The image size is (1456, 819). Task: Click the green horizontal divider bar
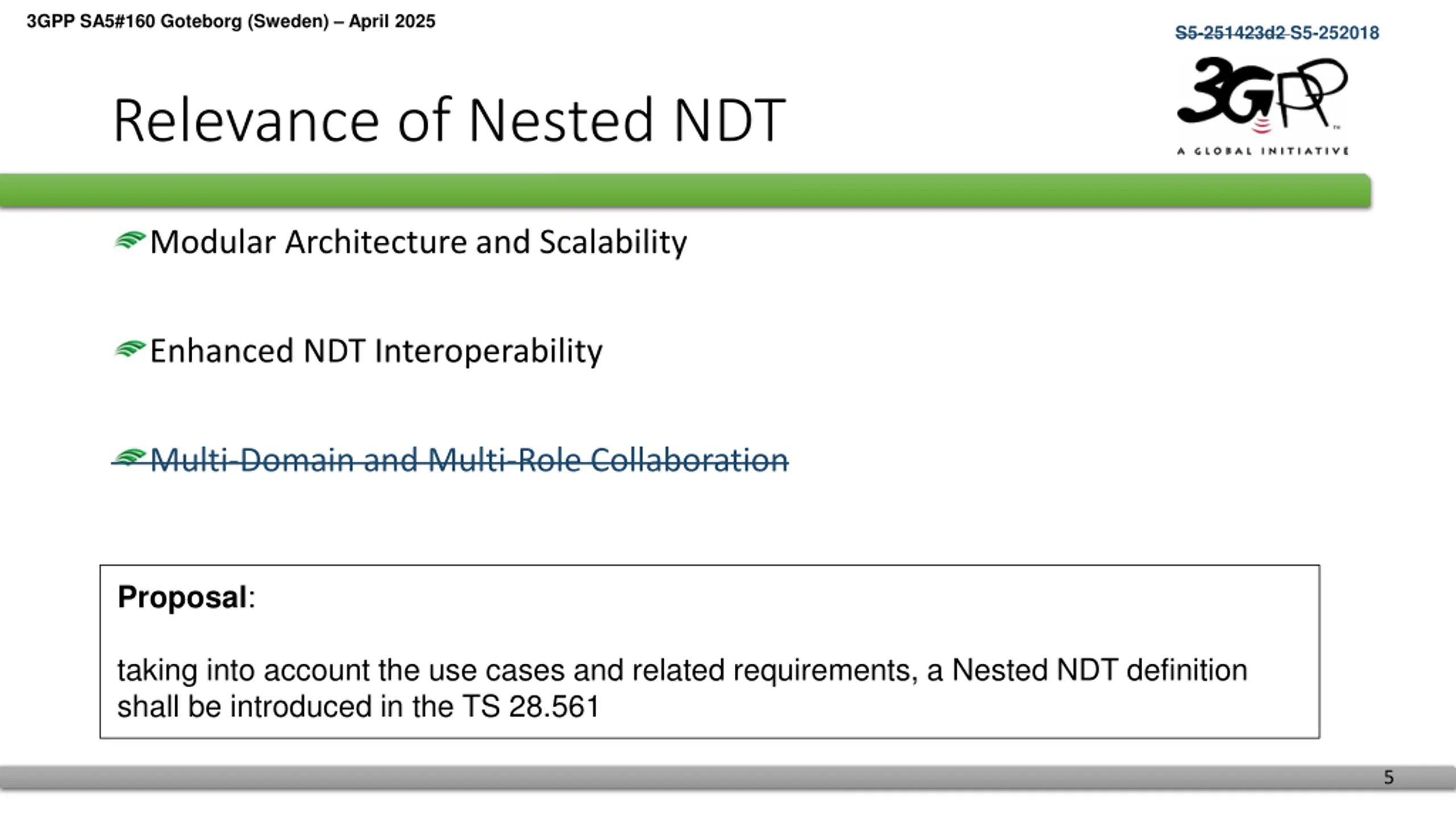point(685,191)
